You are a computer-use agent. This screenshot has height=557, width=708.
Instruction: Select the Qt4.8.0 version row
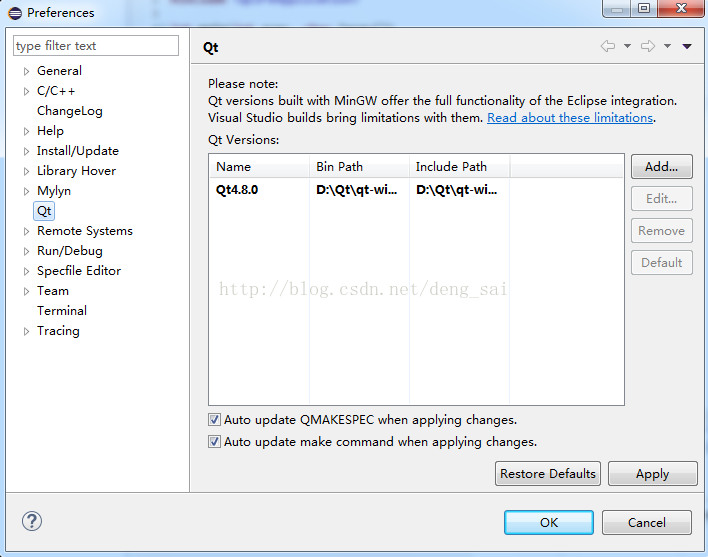pos(416,190)
